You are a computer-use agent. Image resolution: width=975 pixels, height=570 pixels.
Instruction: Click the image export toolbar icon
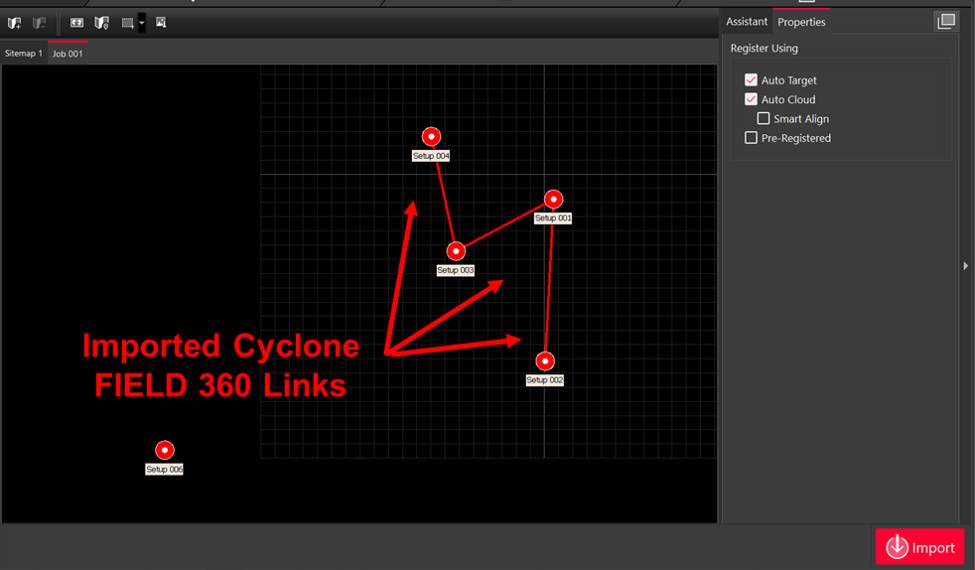(161, 22)
